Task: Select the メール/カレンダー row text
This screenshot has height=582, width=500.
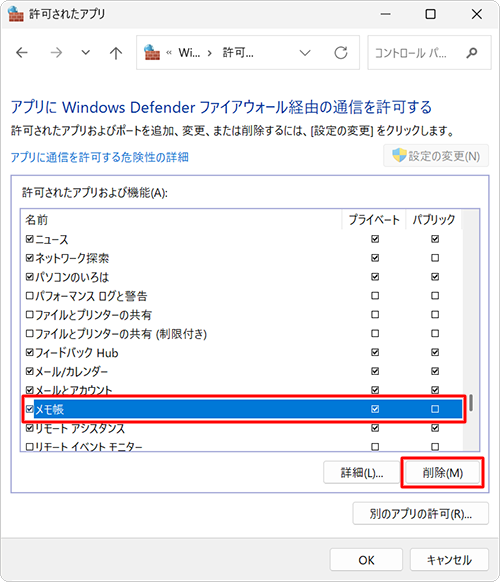Action: pyautogui.click(x=72, y=371)
